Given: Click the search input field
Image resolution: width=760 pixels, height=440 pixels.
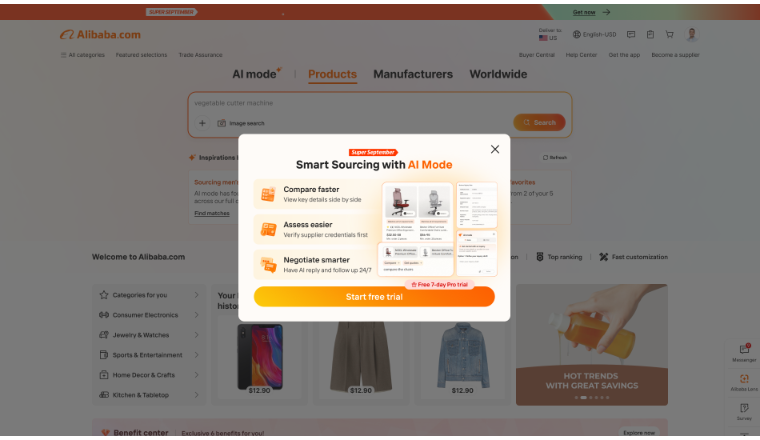Looking at the screenshot, I should point(380,103).
